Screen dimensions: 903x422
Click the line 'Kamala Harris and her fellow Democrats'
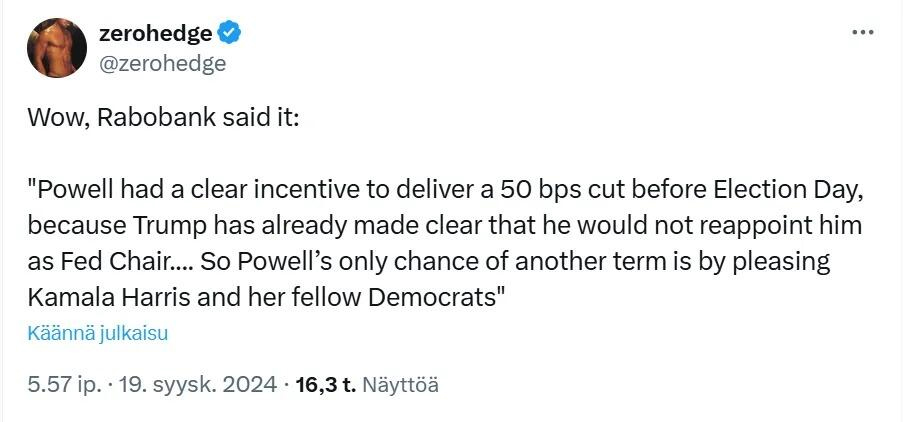point(264,297)
